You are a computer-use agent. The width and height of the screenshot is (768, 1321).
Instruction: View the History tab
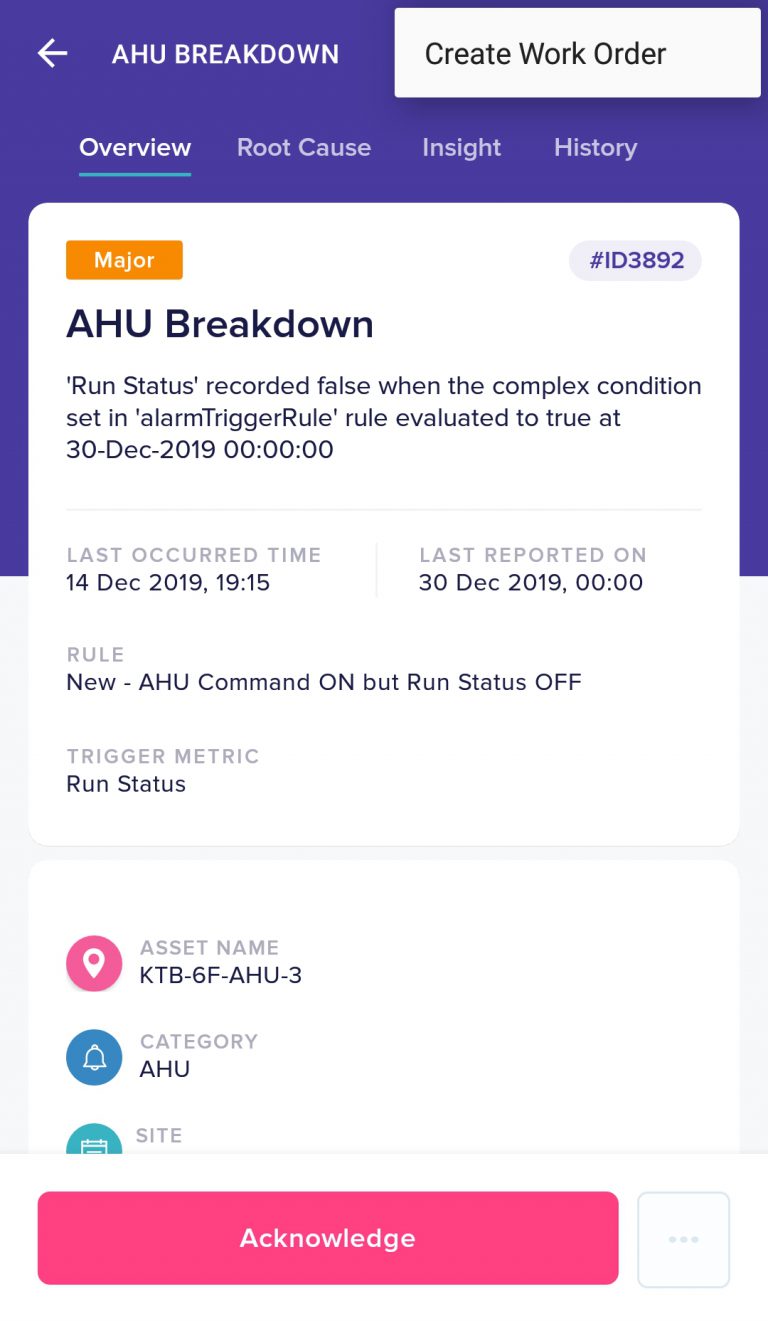click(595, 147)
